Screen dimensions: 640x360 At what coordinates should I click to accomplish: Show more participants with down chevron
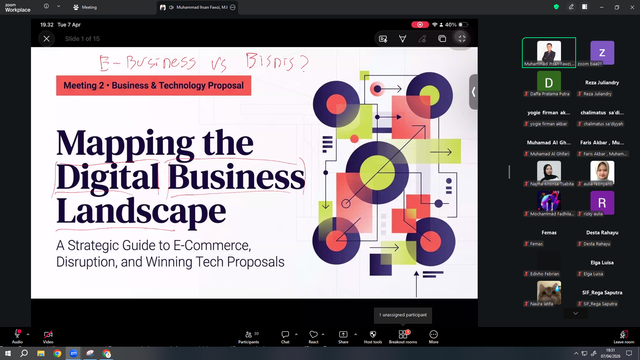(x=576, y=313)
